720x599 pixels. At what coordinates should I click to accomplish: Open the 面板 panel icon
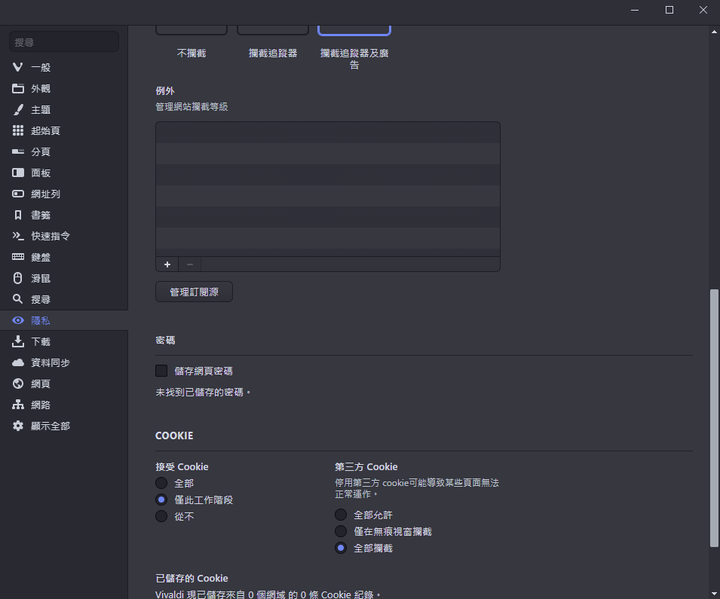point(18,173)
